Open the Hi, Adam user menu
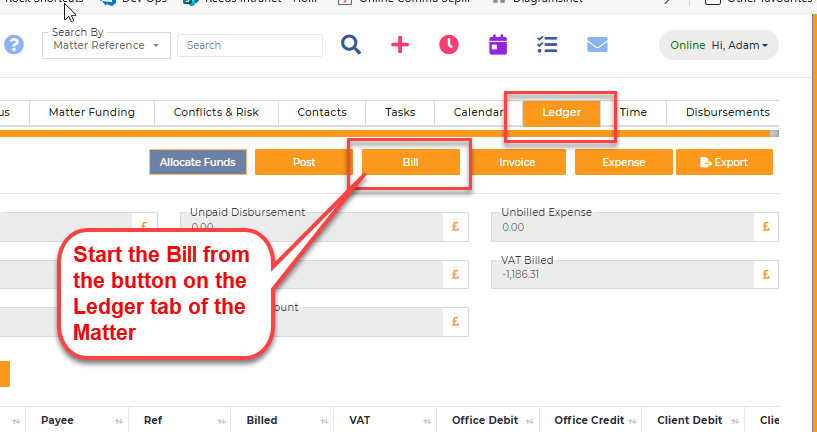 [719, 45]
